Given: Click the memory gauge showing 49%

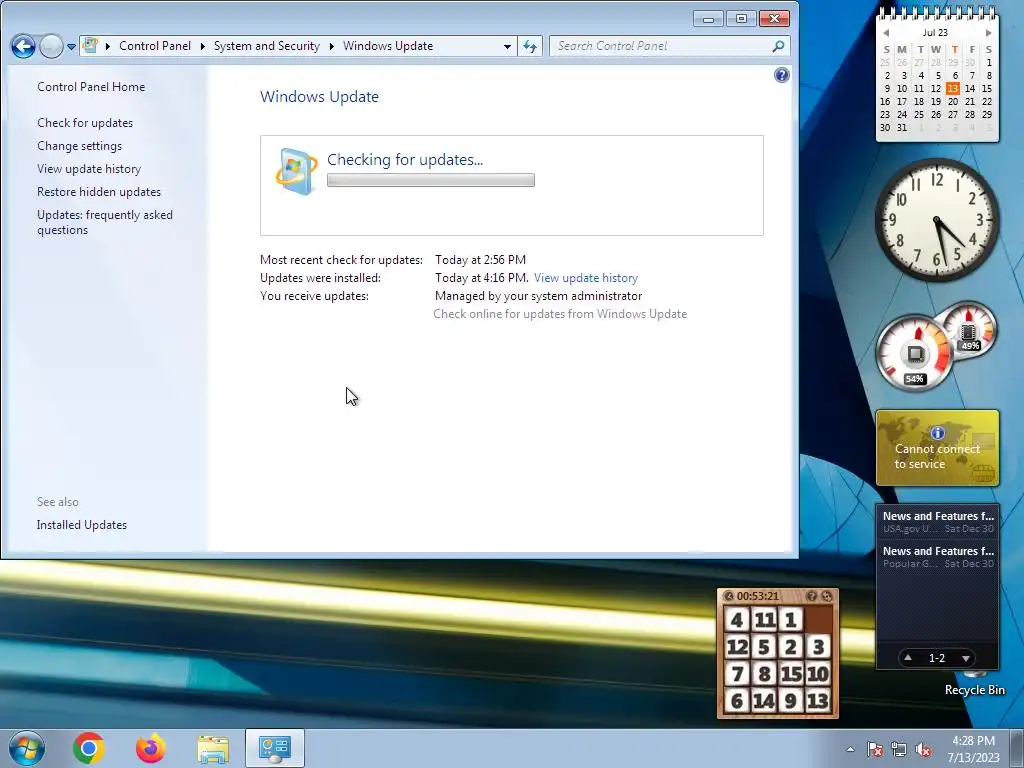Looking at the screenshot, I should (x=970, y=328).
